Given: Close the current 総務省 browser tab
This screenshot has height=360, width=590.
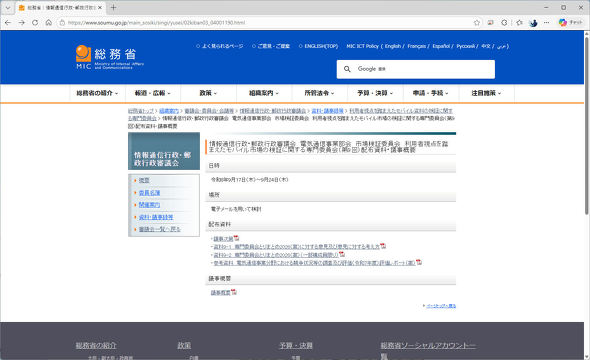Looking at the screenshot, I should pos(100,8).
